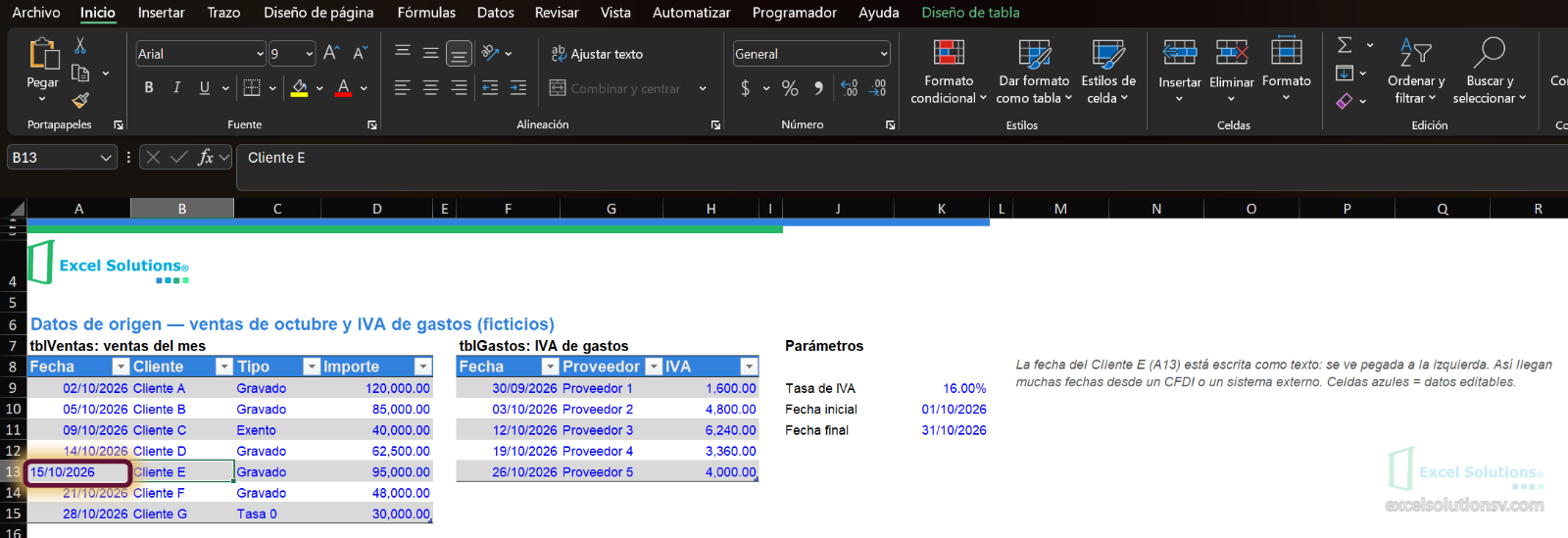The width and height of the screenshot is (1568, 538).
Task: Click the Pegar clipboard icon
Action: pyautogui.click(x=42, y=53)
